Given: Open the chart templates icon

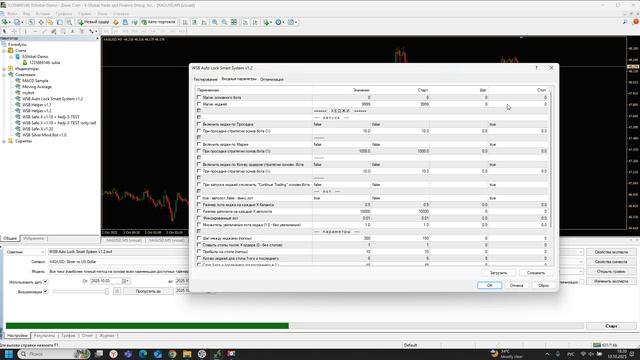Looking at the screenshot, I should click(x=292, y=22).
